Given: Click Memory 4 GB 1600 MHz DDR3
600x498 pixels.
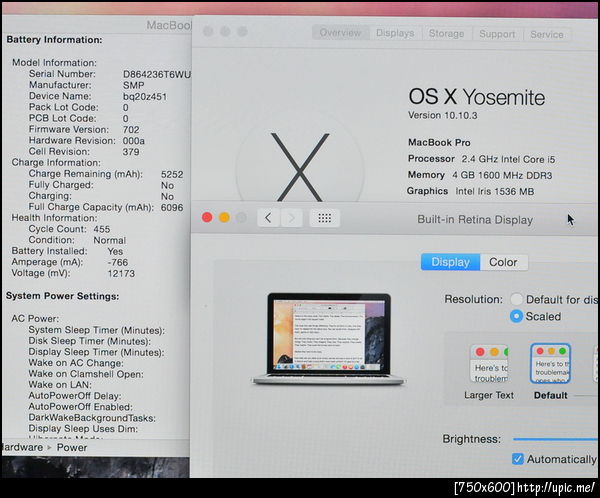Looking at the screenshot, I should pos(480,175).
